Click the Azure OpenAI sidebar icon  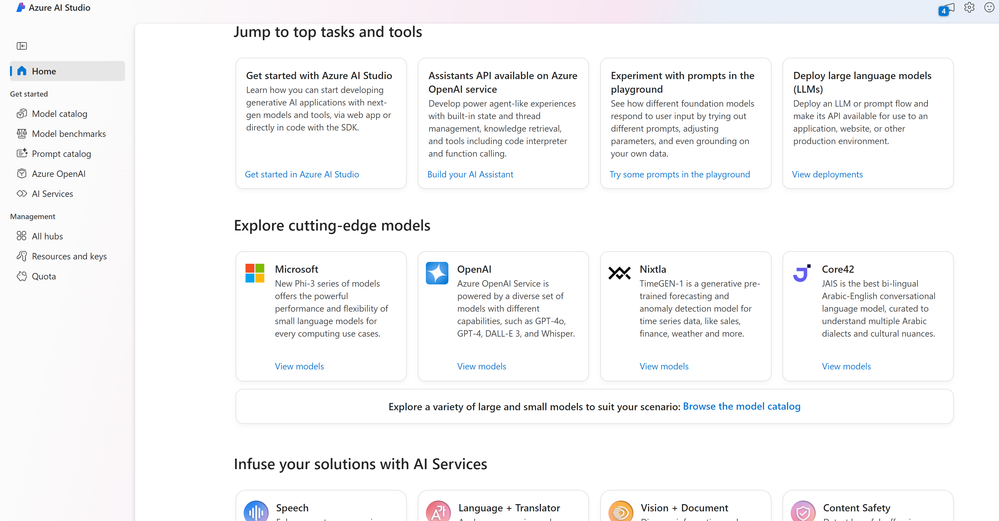pos(22,173)
